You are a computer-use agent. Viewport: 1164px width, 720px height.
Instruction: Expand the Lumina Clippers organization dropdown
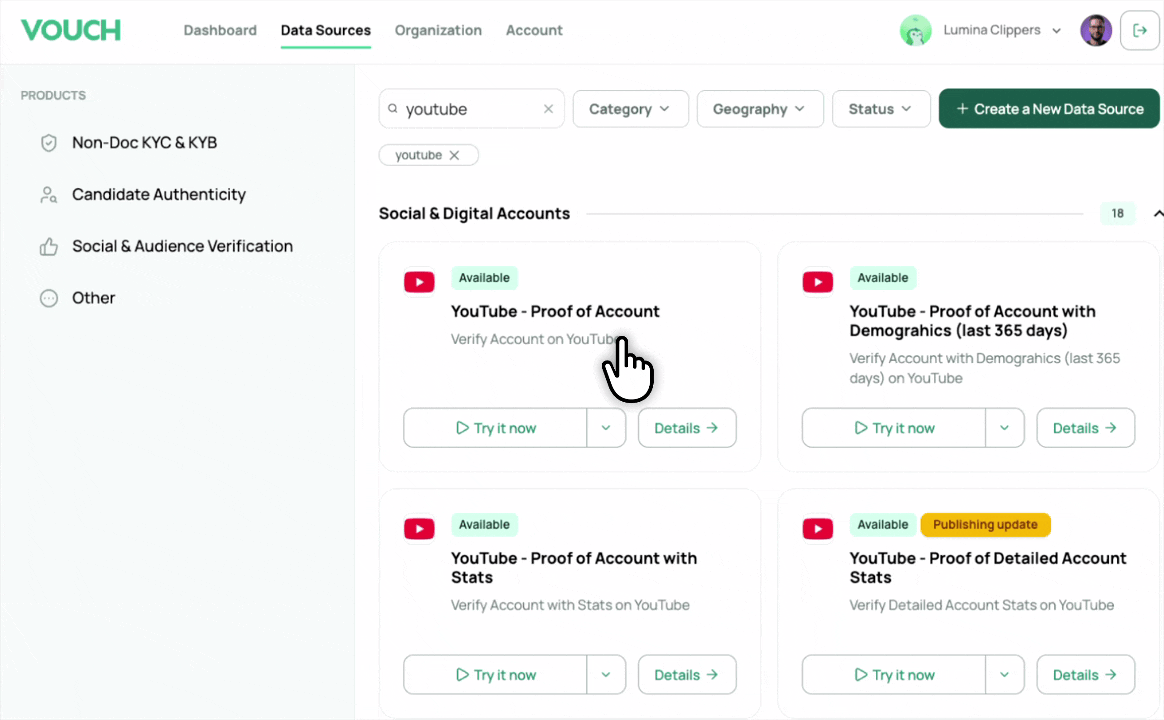click(1056, 30)
